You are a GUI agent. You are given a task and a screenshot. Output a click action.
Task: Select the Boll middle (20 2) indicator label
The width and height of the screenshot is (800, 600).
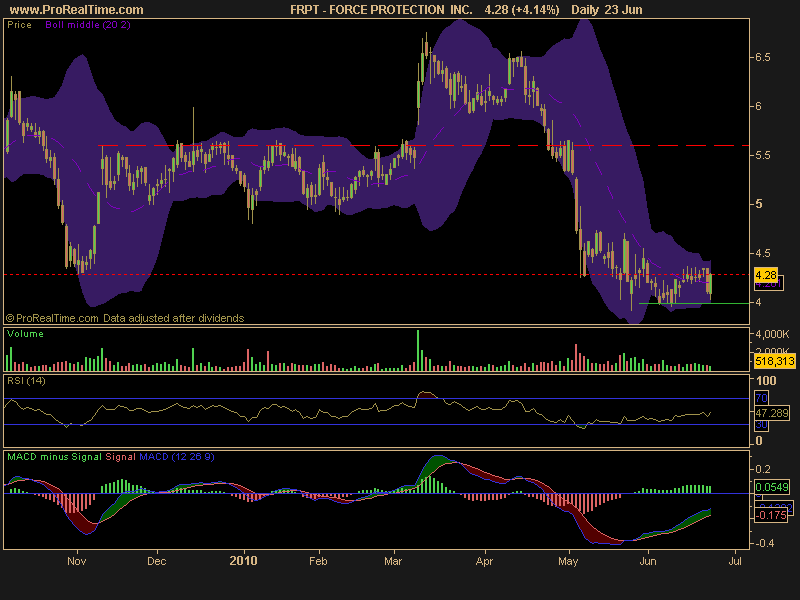tap(88, 24)
